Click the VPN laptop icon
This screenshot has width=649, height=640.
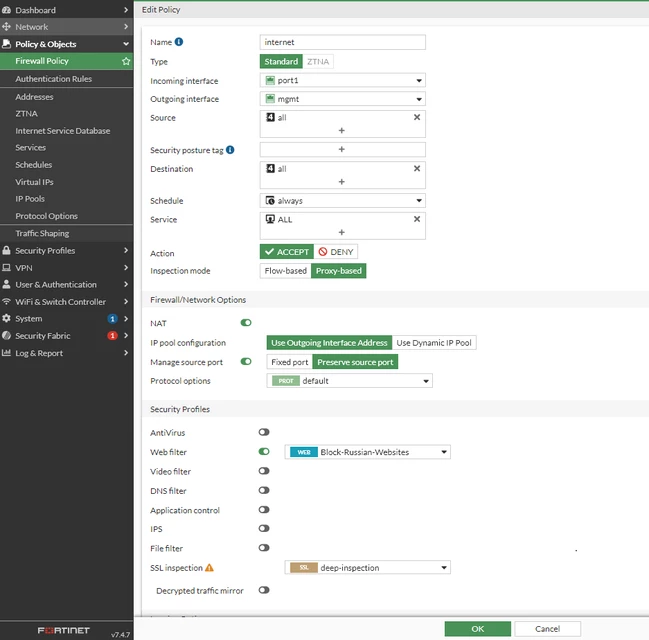(6, 268)
